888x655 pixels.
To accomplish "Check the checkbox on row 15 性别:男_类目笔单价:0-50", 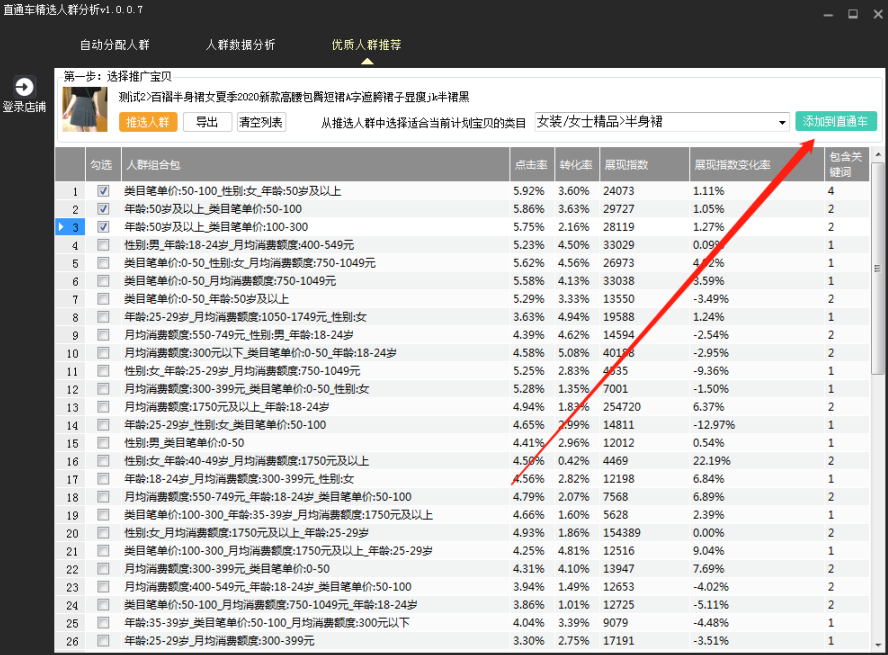I will [x=102, y=443].
